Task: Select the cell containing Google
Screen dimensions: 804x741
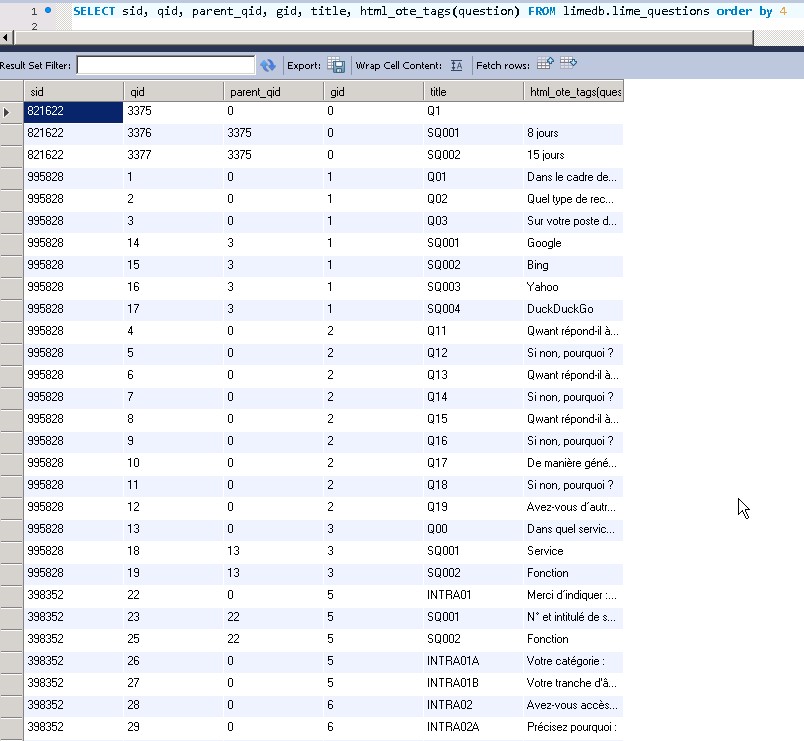Action: (x=544, y=243)
